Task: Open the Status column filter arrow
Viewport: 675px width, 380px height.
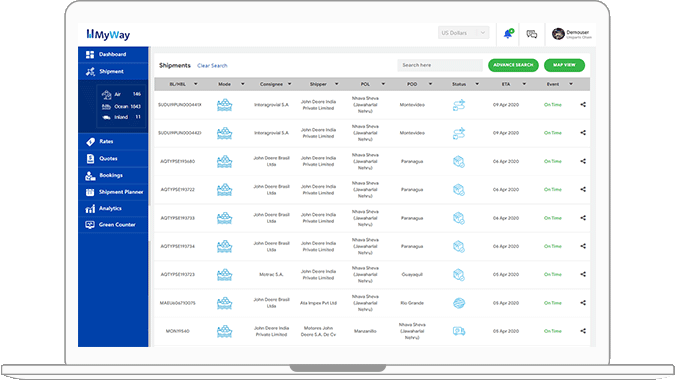Action: [x=477, y=84]
